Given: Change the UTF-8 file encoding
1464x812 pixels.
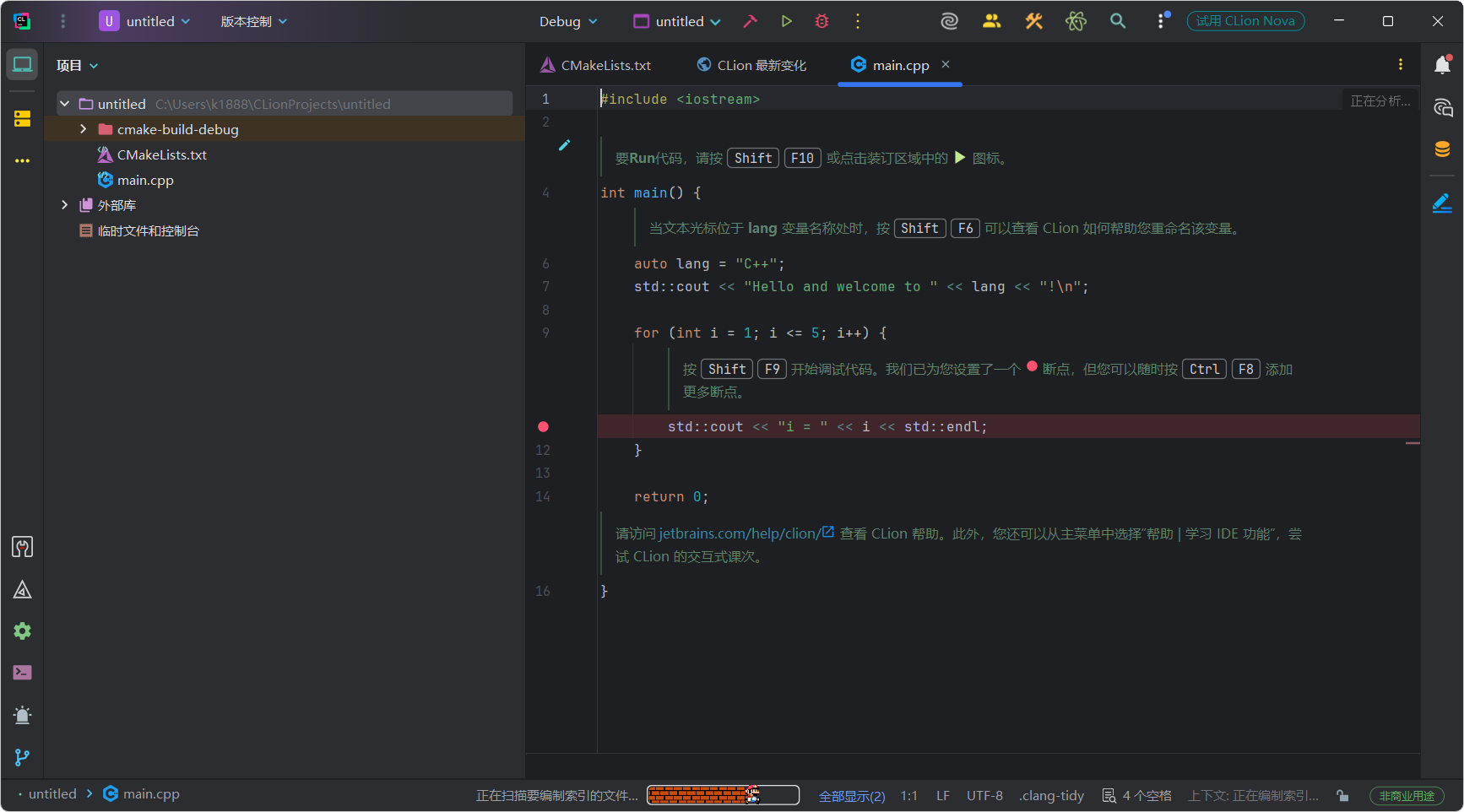Looking at the screenshot, I should pos(984,796).
